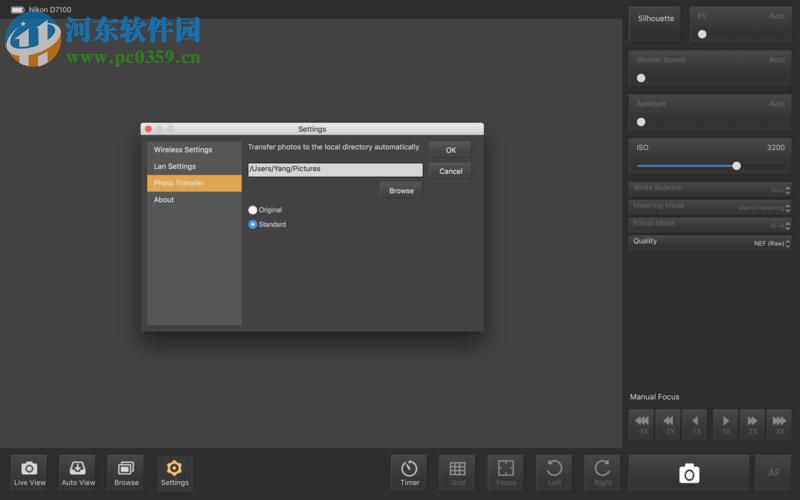
Task: Click the Auto View icon
Action: click(78, 472)
